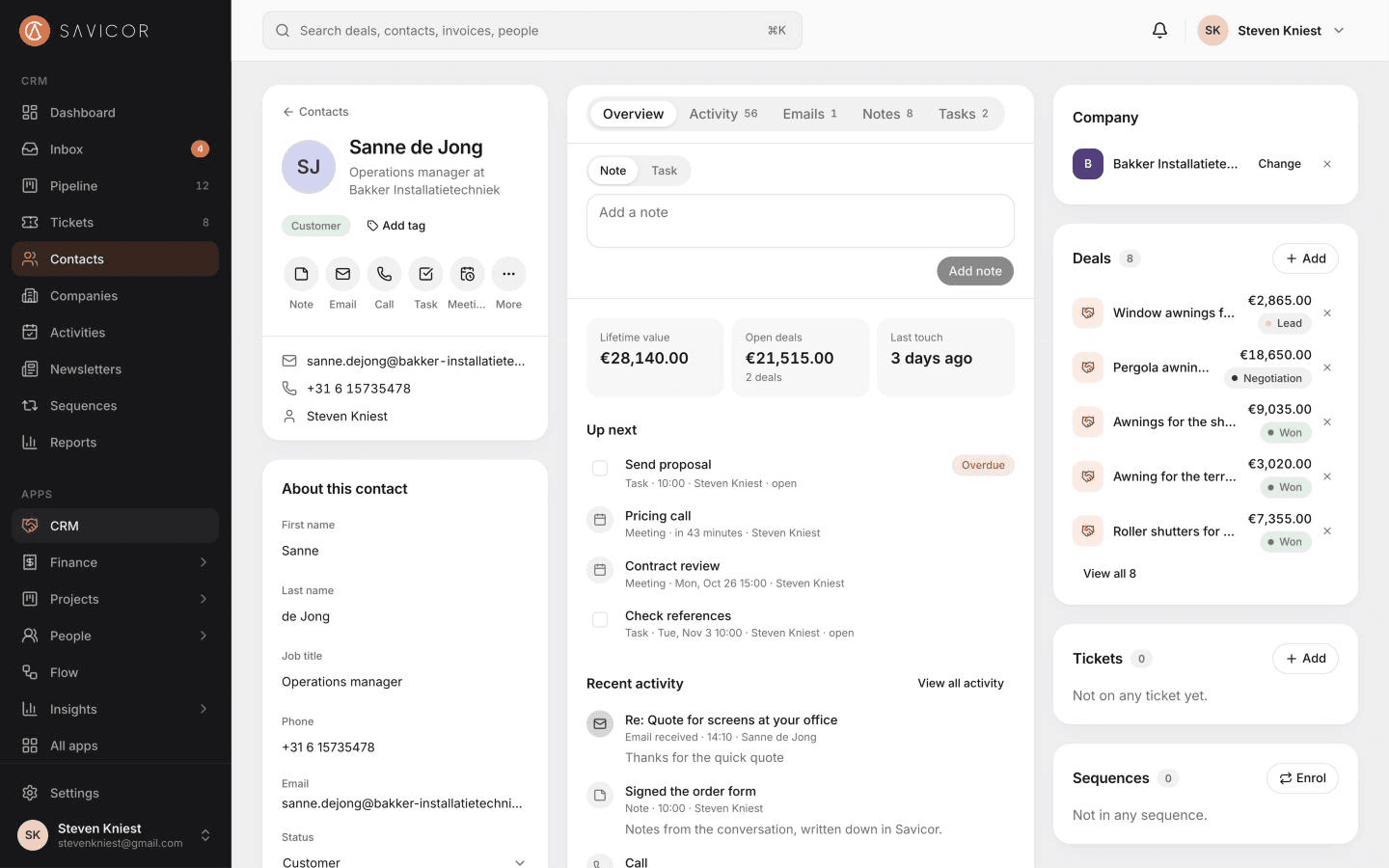The height and width of the screenshot is (868, 1389).
Task: Remove Bakker Installatietechniek company link
Action: pyautogui.click(x=1327, y=164)
